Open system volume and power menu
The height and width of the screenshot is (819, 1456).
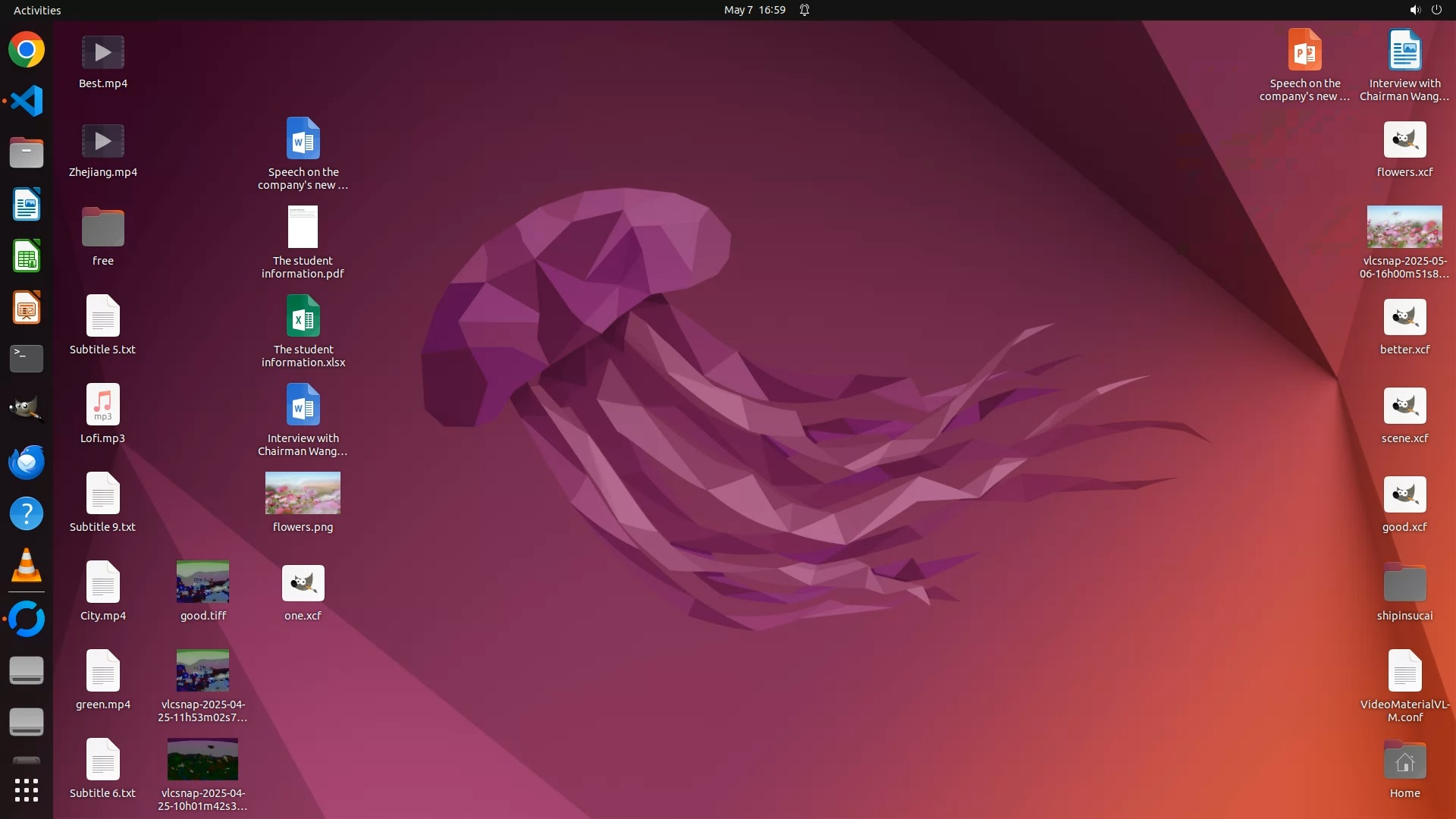pos(1425,10)
